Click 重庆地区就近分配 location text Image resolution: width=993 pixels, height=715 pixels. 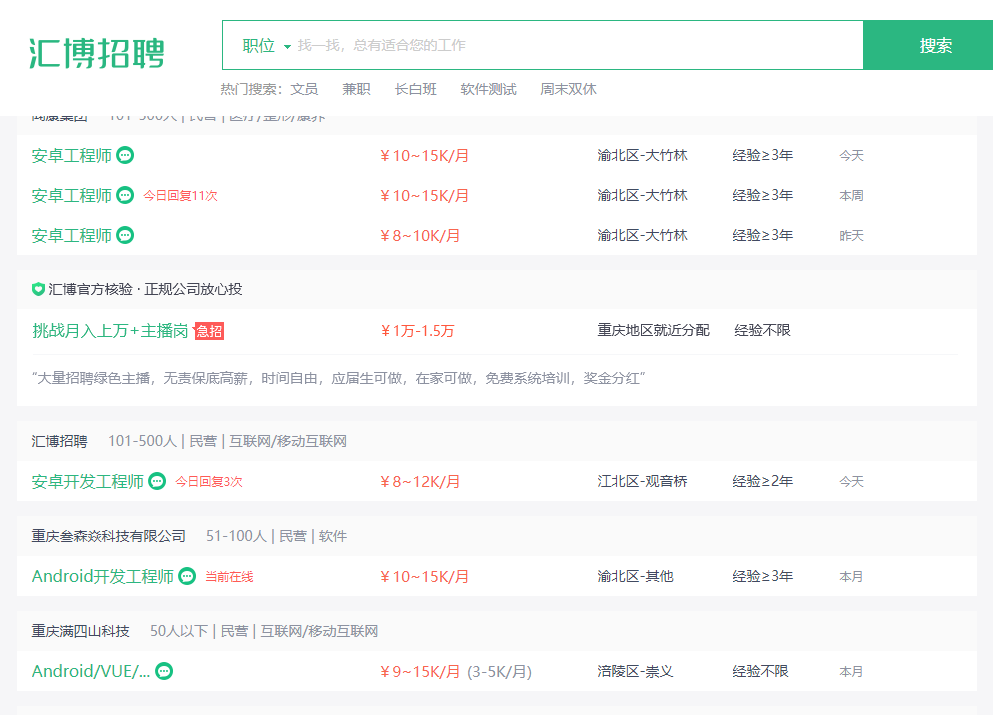(x=653, y=330)
